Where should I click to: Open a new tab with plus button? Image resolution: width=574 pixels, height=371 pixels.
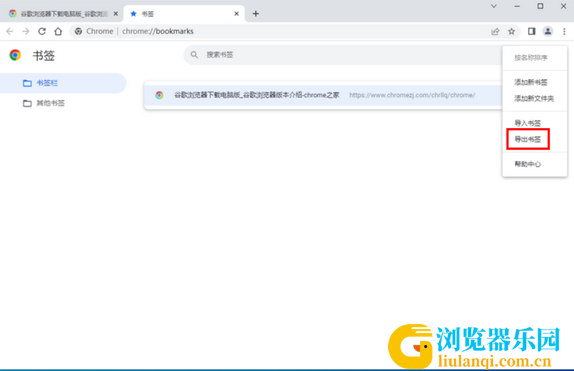tap(256, 14)
